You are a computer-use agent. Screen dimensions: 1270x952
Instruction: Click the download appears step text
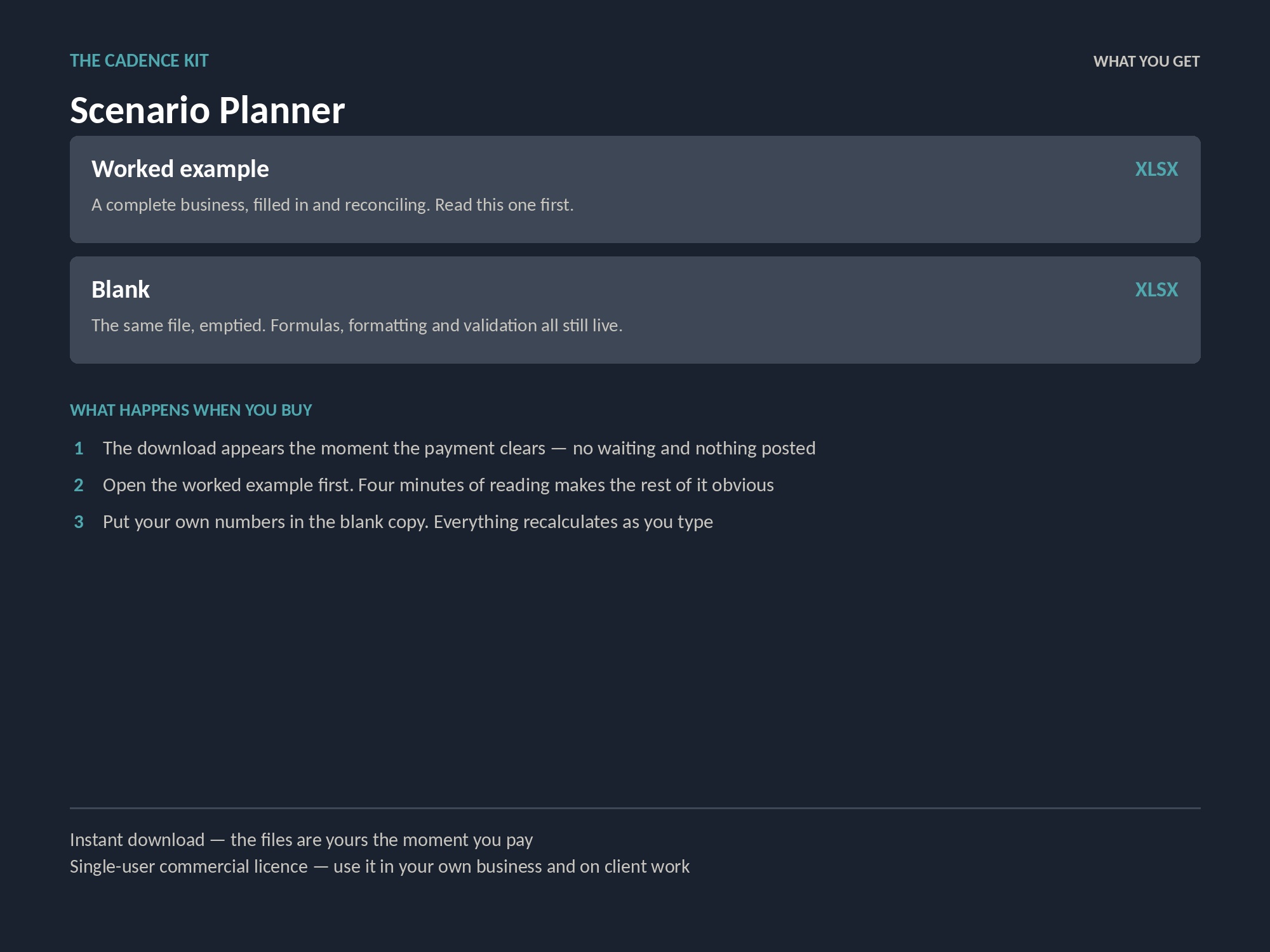(459, 449)
